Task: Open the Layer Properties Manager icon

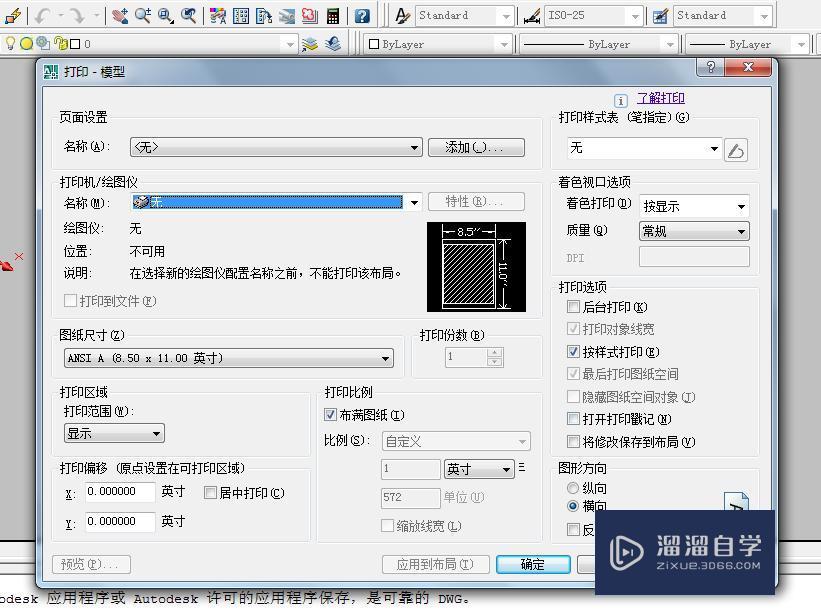Action: [310, 44]
